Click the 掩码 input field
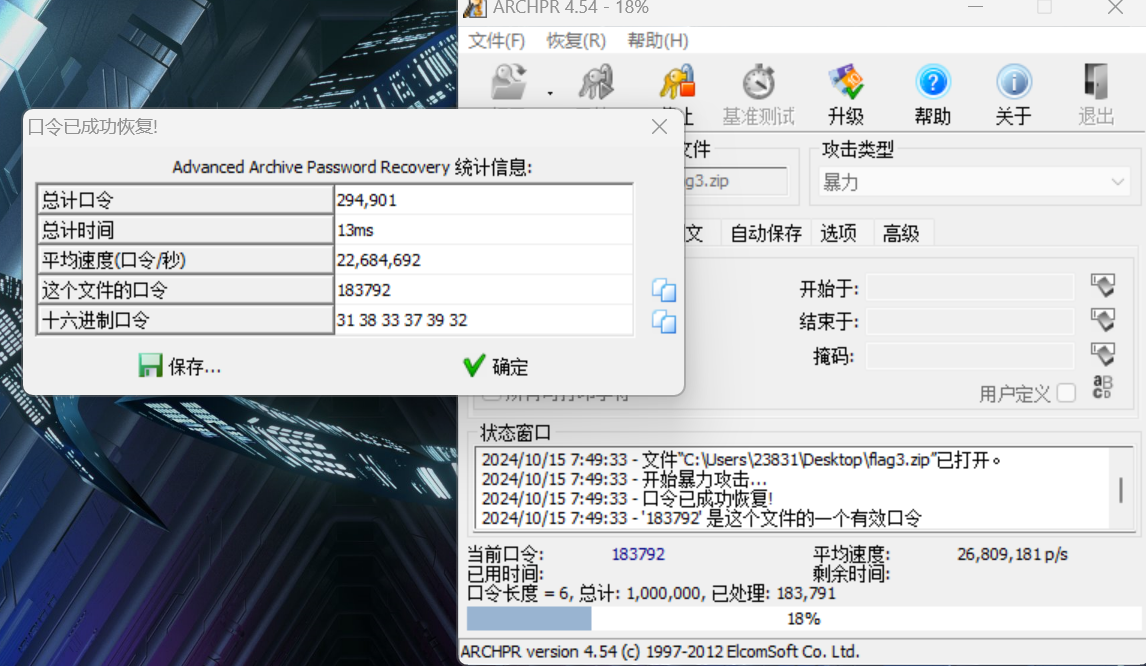 click(971, 355)
